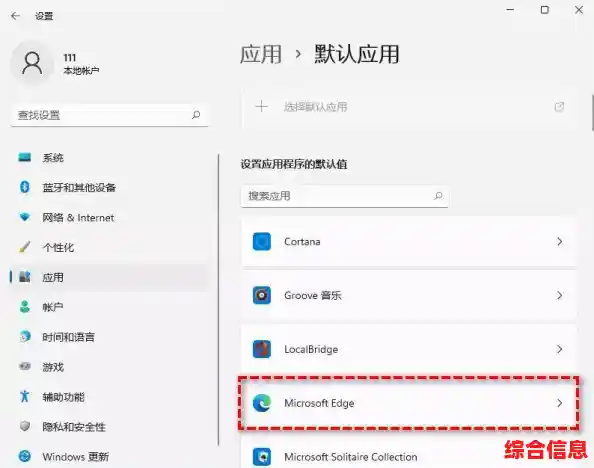Select the 应用 settings category
The width and height of the screenshot is (594, 468).
click(x=109, y=277)
